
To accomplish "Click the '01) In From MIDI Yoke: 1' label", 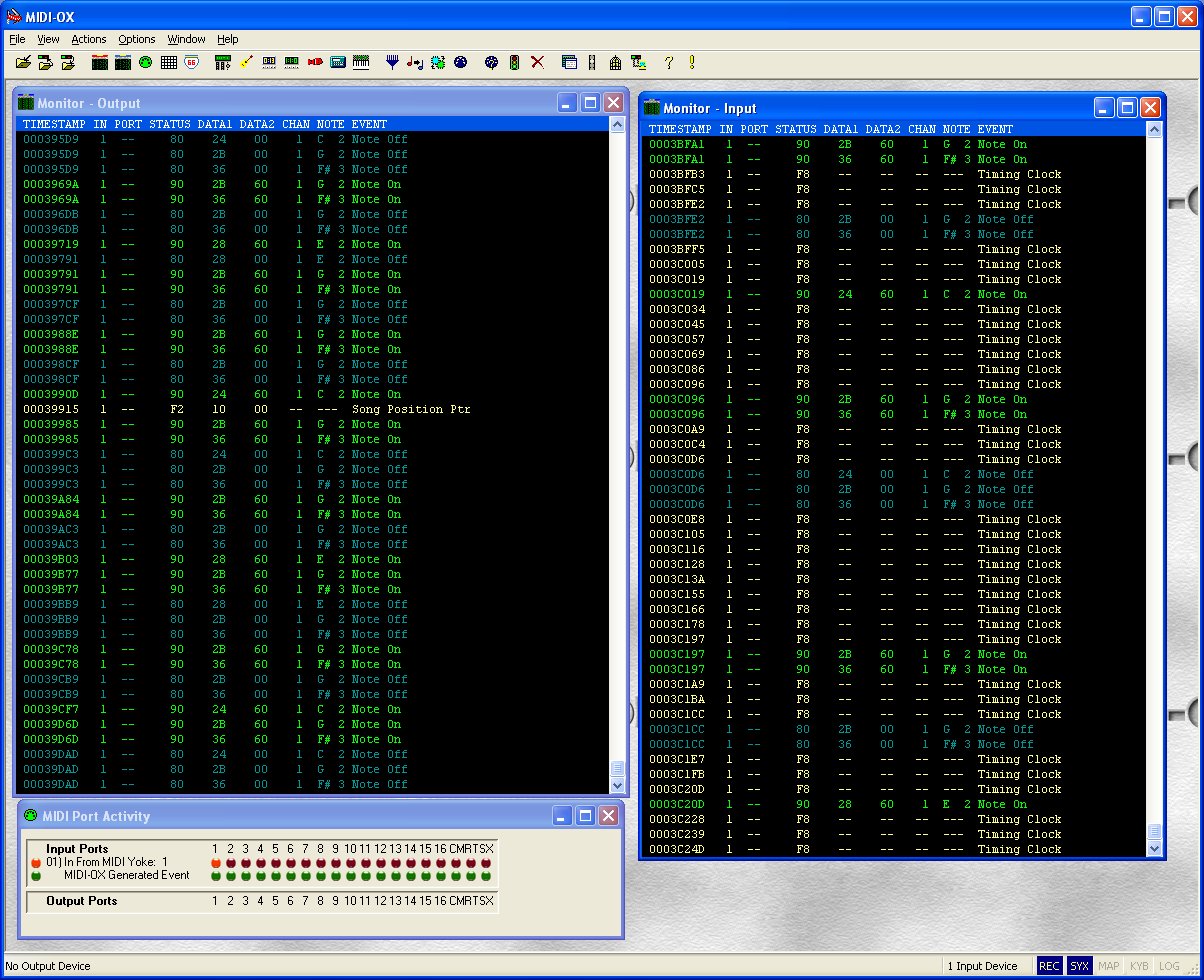I will point(107,862).
